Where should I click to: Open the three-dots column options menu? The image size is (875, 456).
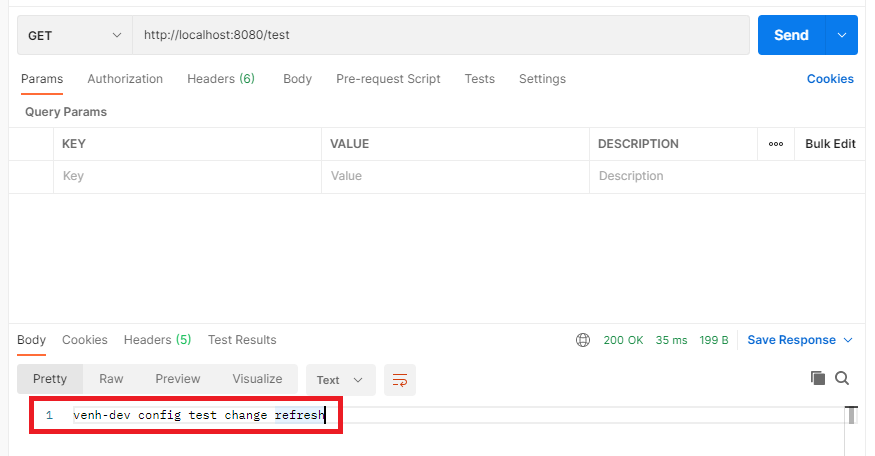[776, 144]
